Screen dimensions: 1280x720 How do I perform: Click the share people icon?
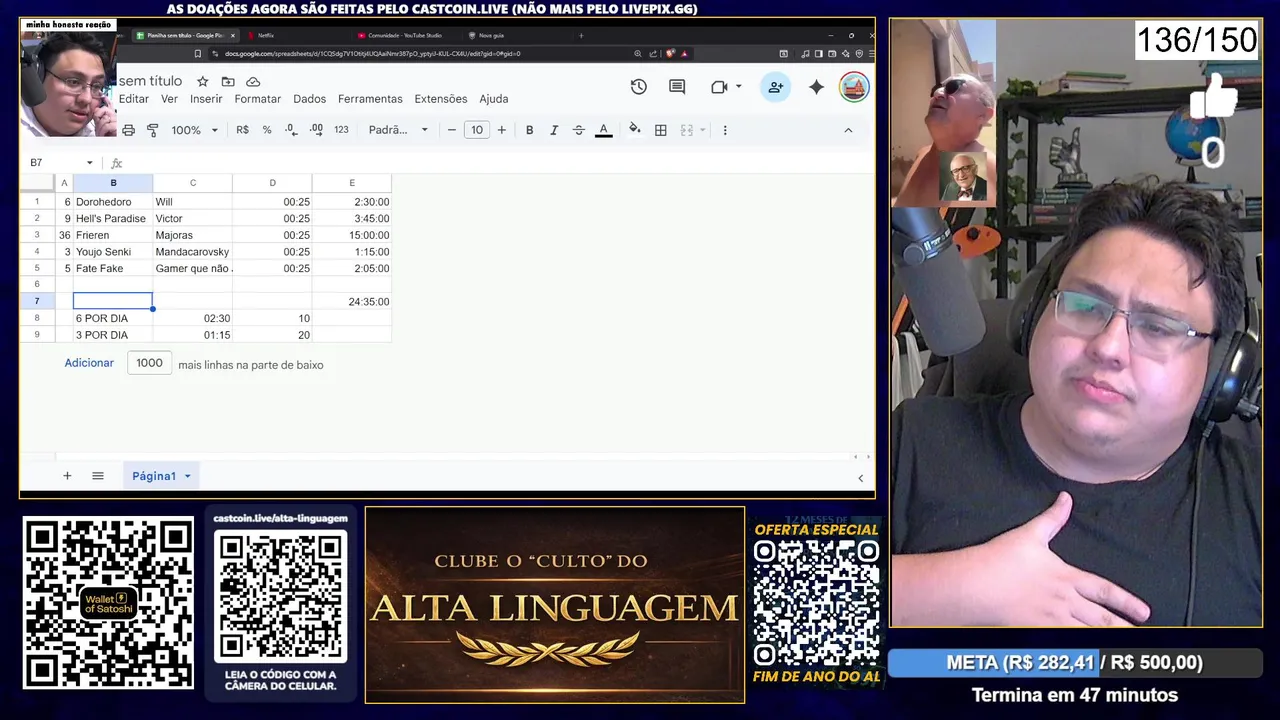click(x=775, y=87)
